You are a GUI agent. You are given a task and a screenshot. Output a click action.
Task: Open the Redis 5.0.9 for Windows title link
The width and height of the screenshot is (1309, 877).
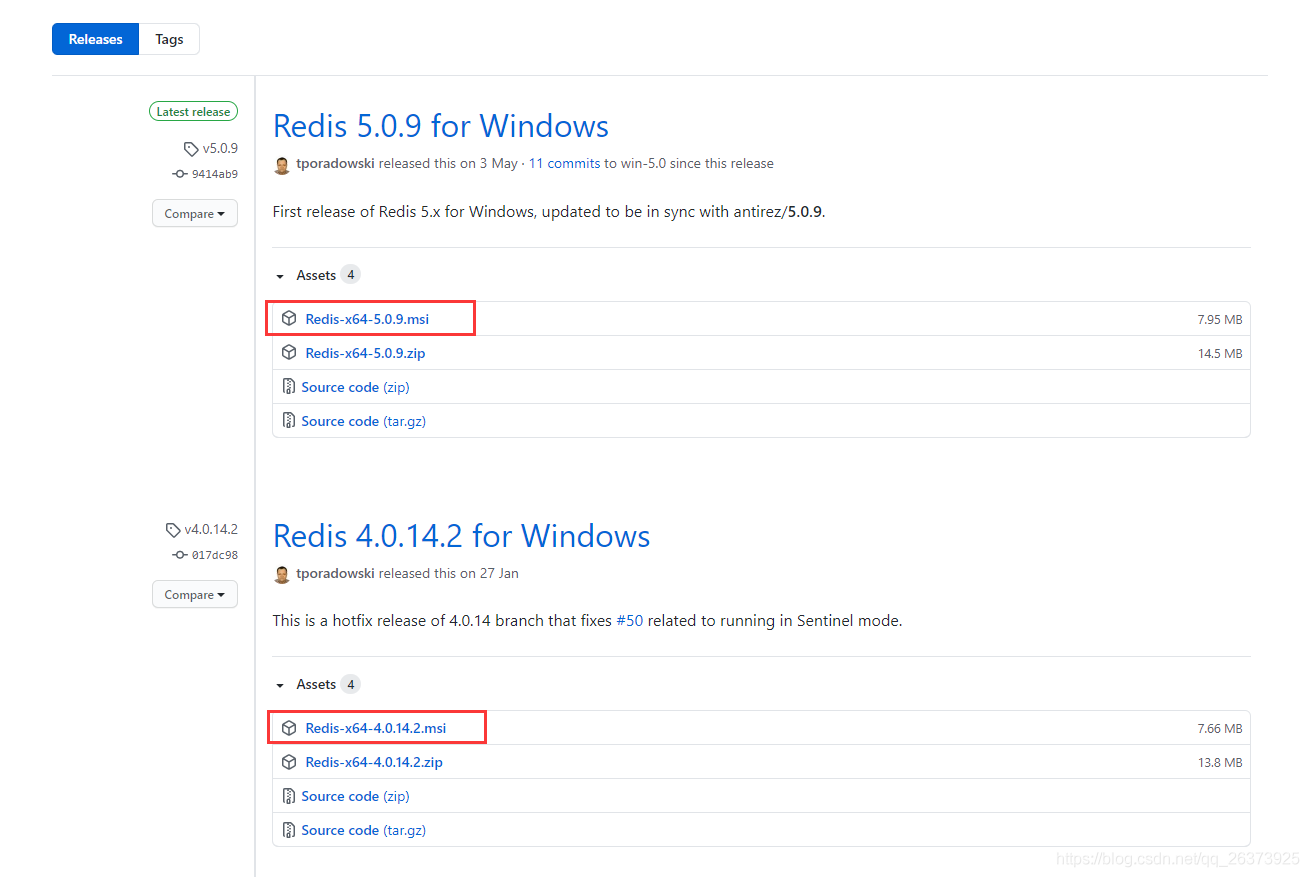pyautogui.click(x=440, y=126)
